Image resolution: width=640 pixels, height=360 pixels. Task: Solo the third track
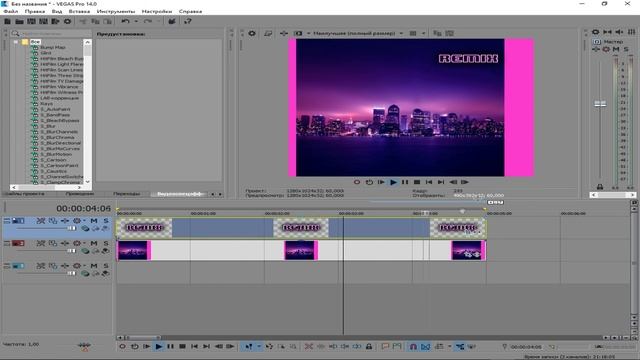point(106,266)
